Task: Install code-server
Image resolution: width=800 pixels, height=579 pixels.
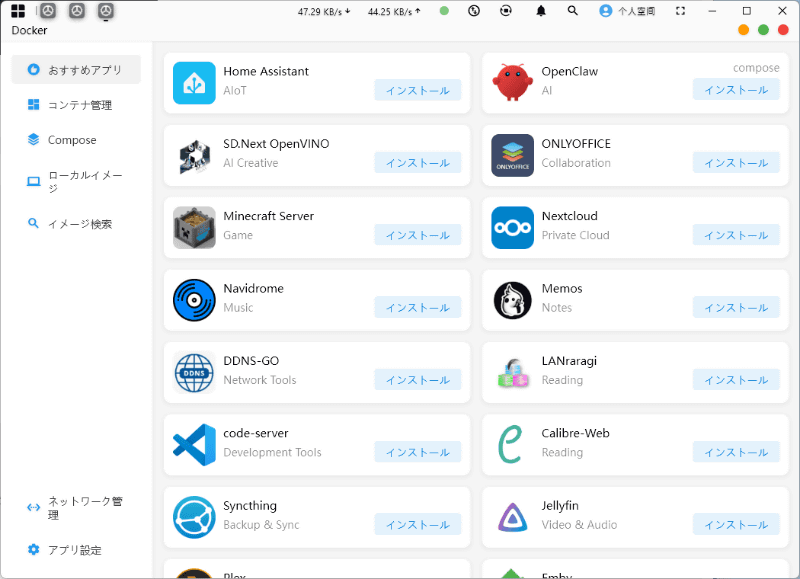Action: pyautogui.click(x=418, y=452)
